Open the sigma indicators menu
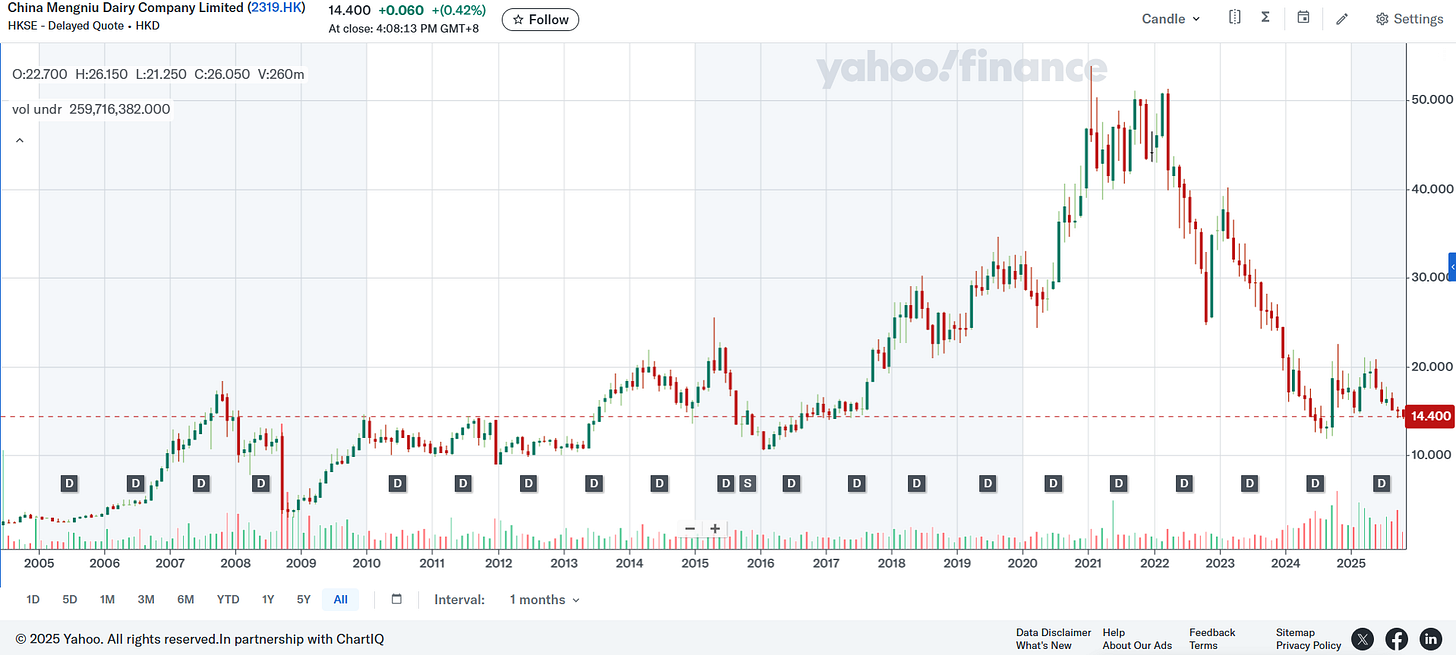 (x=1265, y=18)
